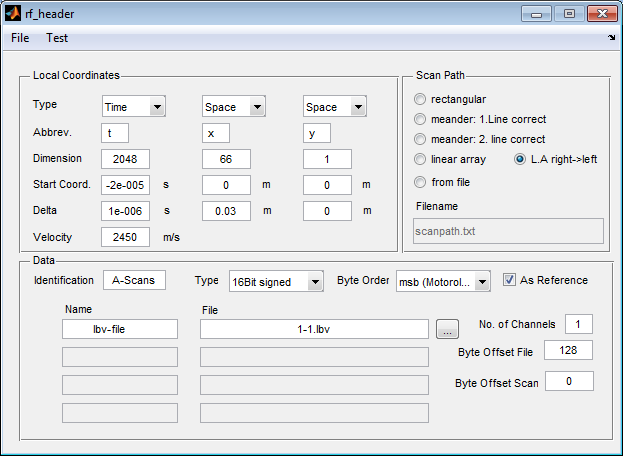Open the second axis Space type dropdown
This screenshot has width=623, height=456.
(x=234, y=106)
